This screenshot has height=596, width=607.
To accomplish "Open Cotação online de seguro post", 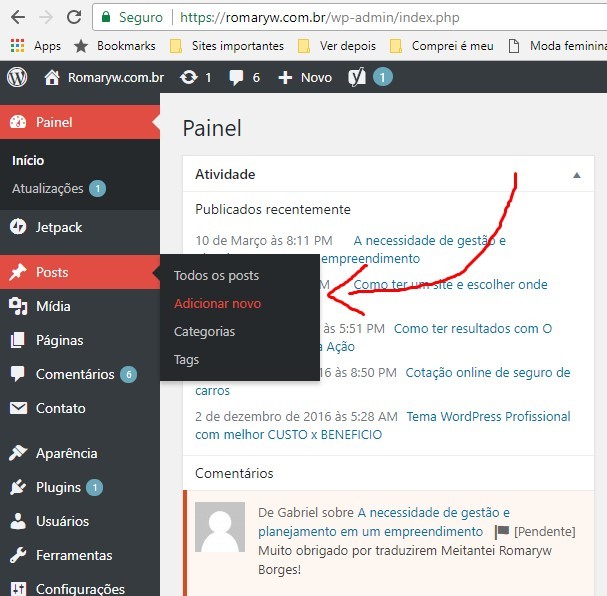I will click(488, 373).
